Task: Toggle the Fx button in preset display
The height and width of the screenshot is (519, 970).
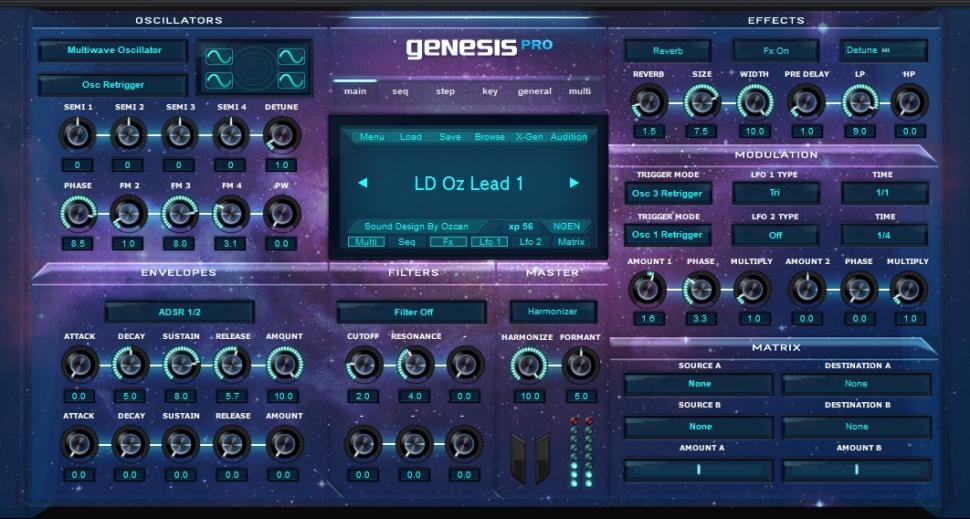Action: coord(448,242)
